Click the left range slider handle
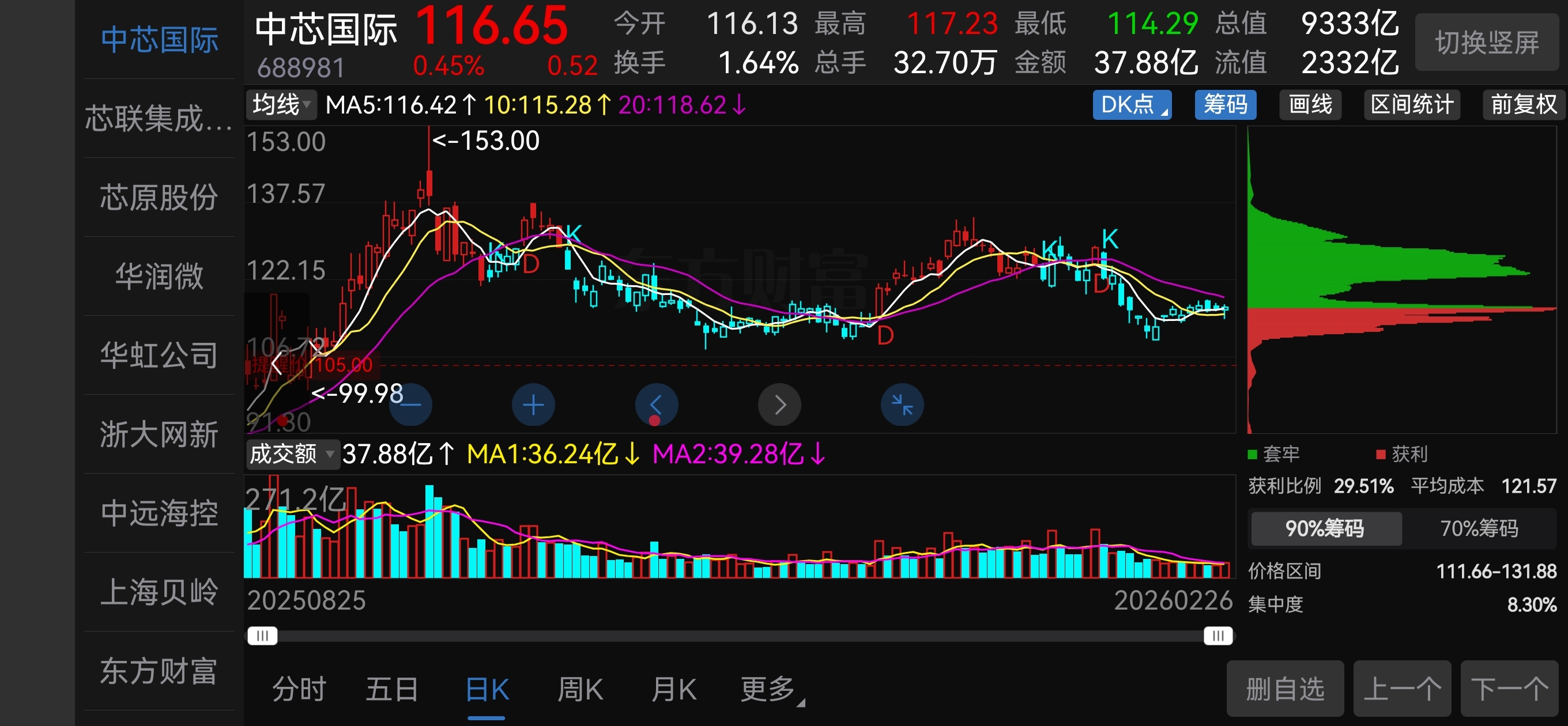Screen dimensions: 1568x726 (x=262, y=636)
